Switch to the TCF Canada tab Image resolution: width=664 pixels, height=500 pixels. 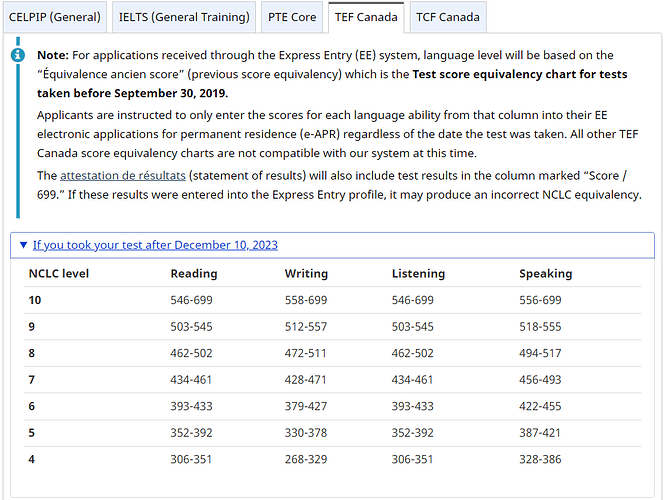point(447,17)
